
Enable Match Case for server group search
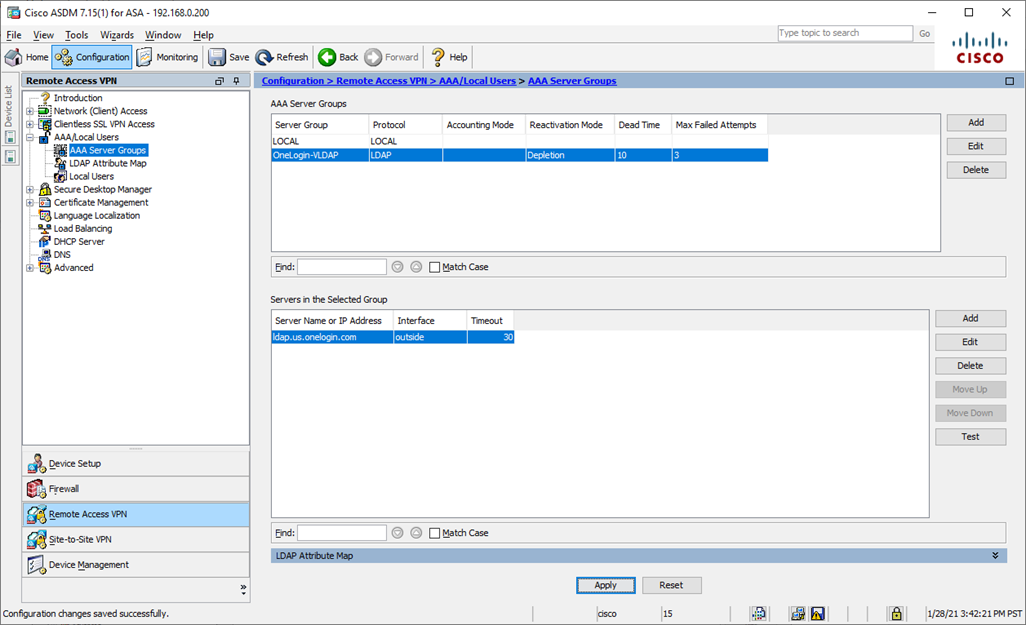tap(435, 266)
